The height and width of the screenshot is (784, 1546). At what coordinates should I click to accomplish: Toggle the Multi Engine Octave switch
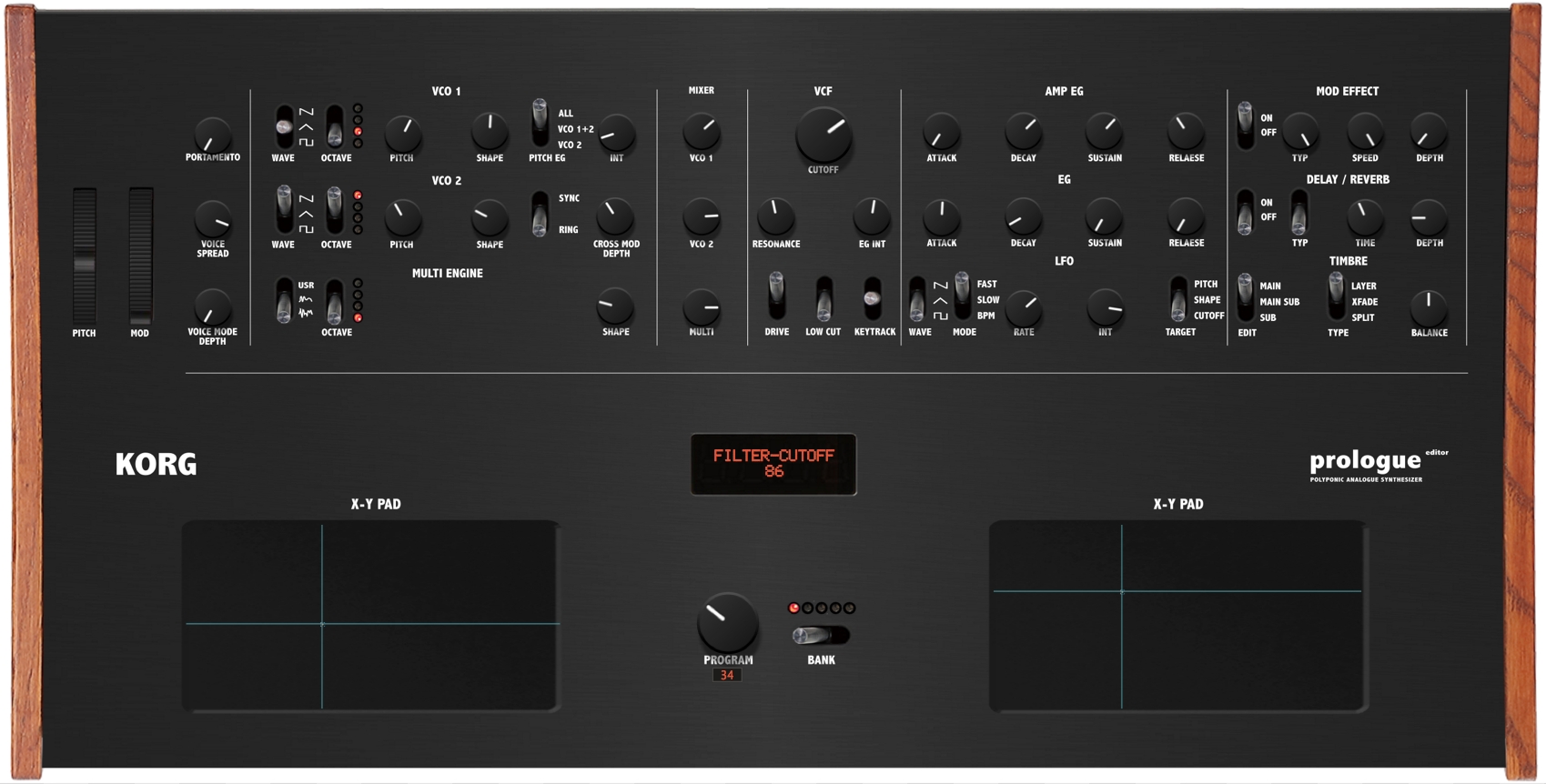(335, 301)
